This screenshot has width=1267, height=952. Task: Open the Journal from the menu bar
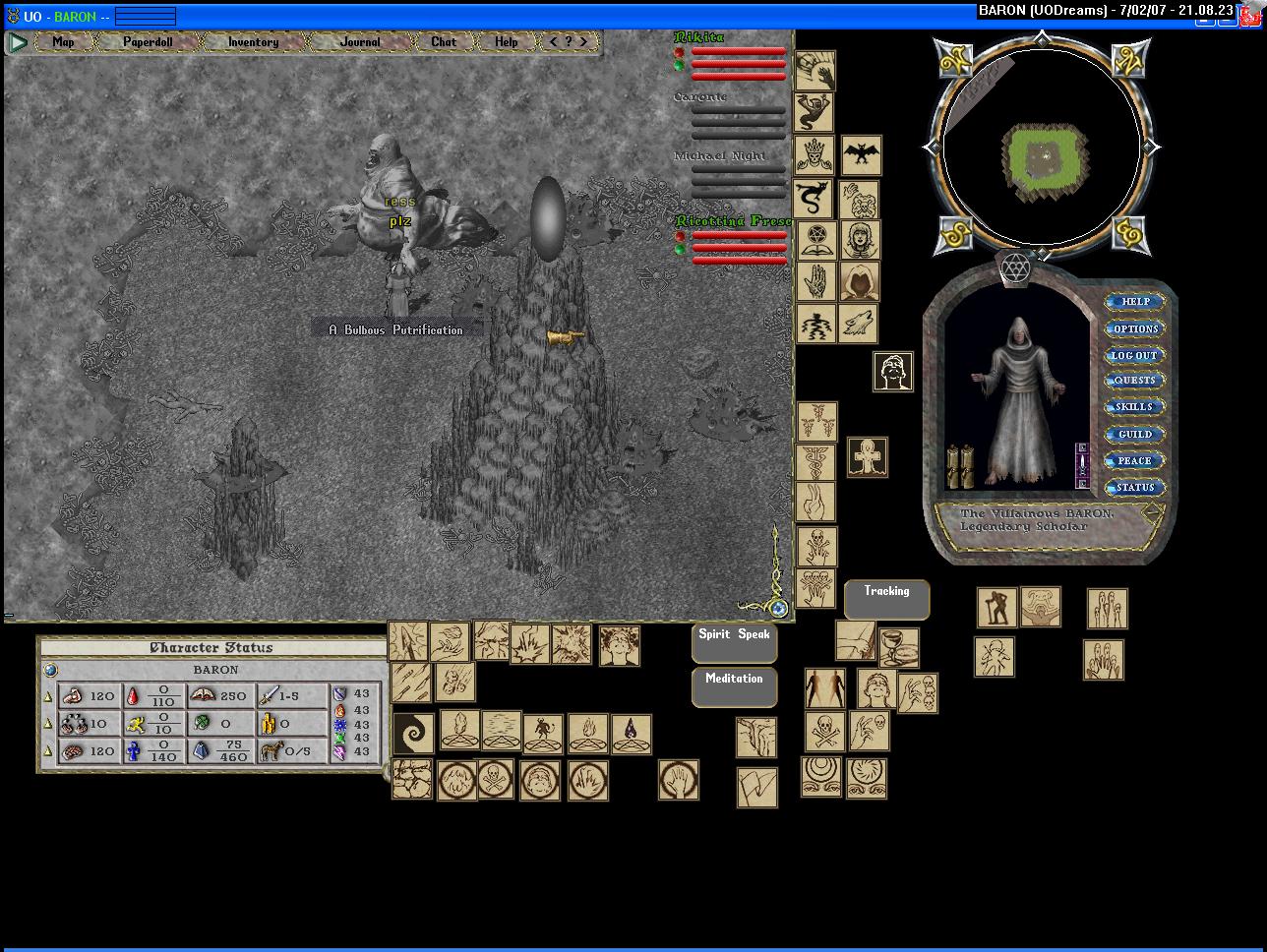coord(359,42)
